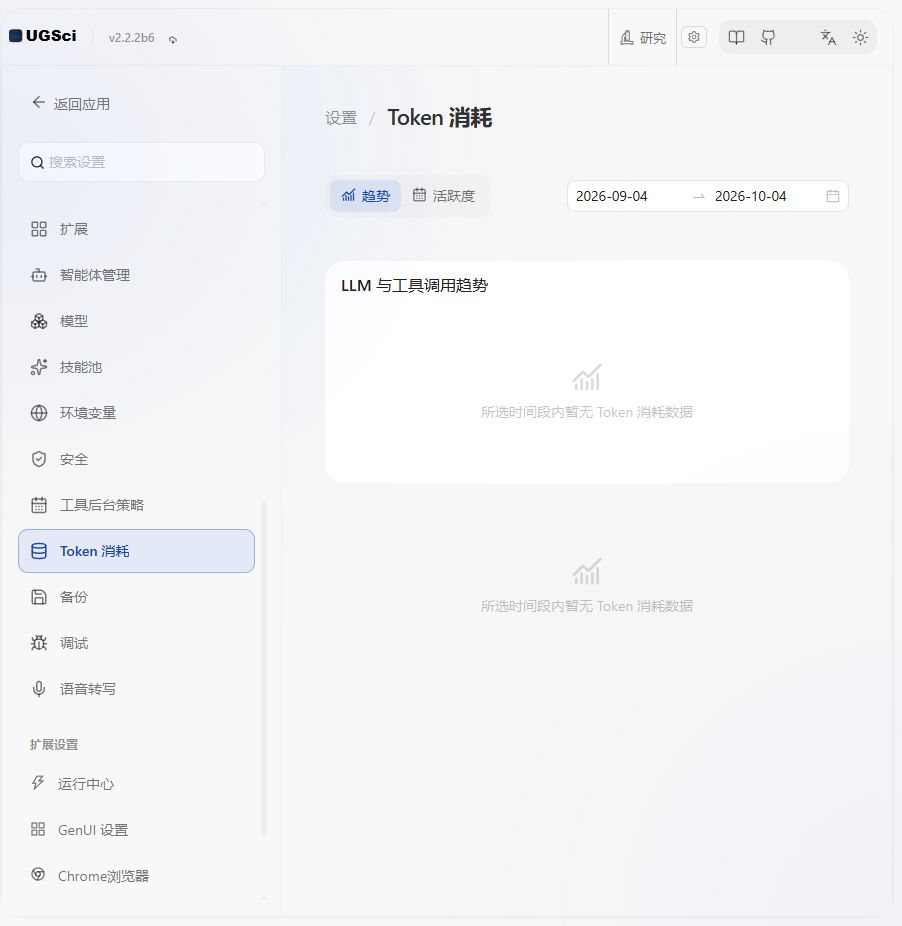Click the 技能池 sparkle icon
The image size is (902, 926).
click(39, 367)
